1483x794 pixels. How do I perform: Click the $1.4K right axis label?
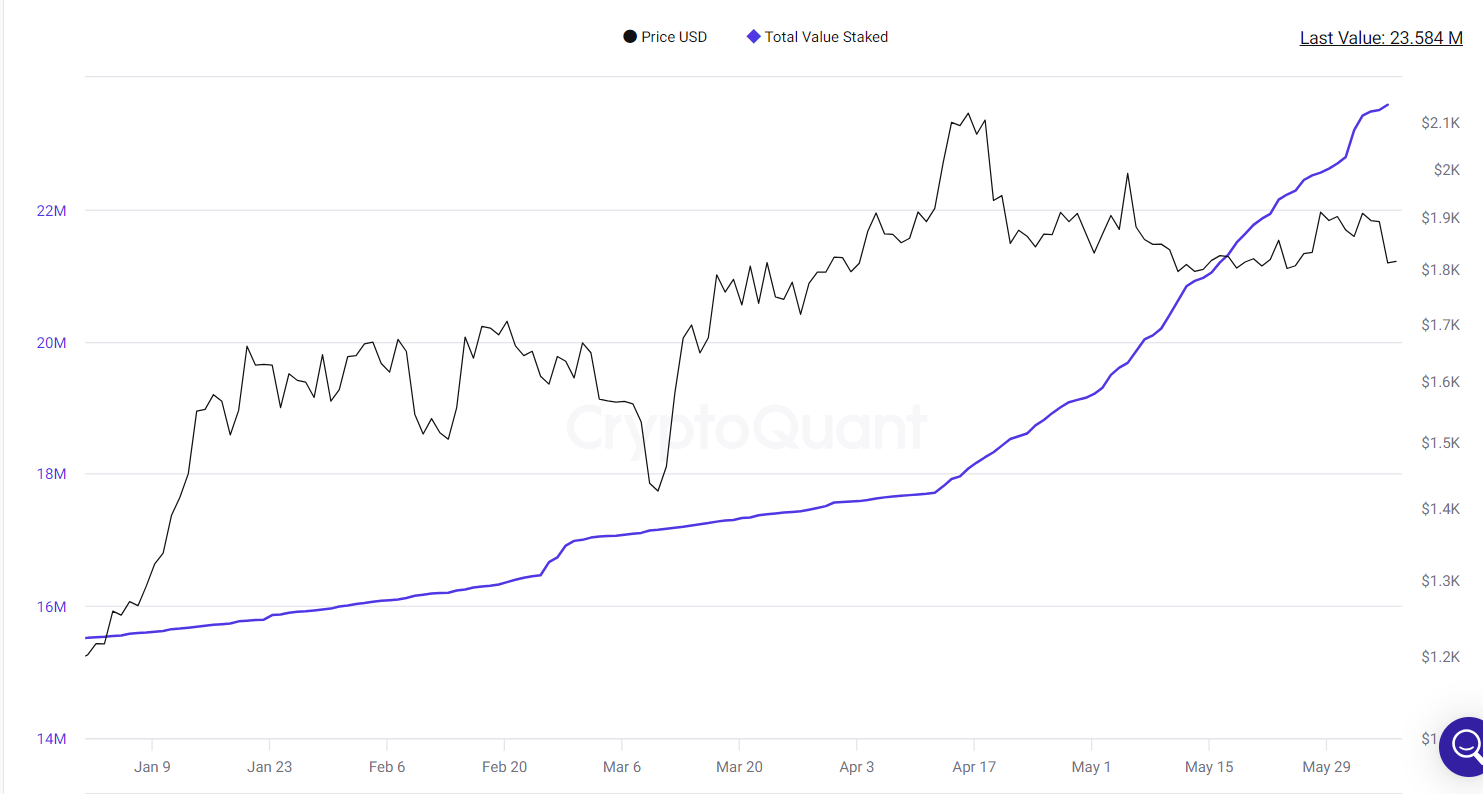coord(1440,510)
